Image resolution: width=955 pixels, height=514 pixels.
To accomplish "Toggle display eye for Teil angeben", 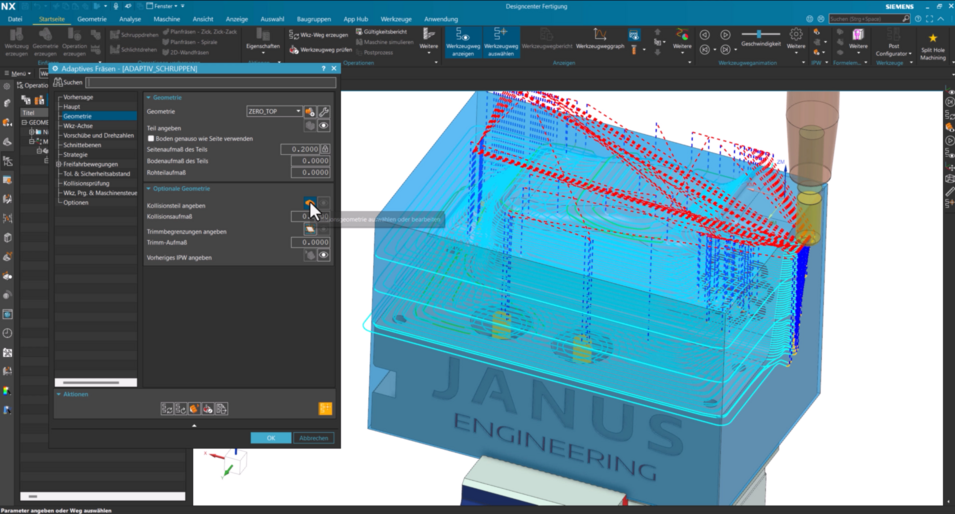I will [x=324, y=125].
